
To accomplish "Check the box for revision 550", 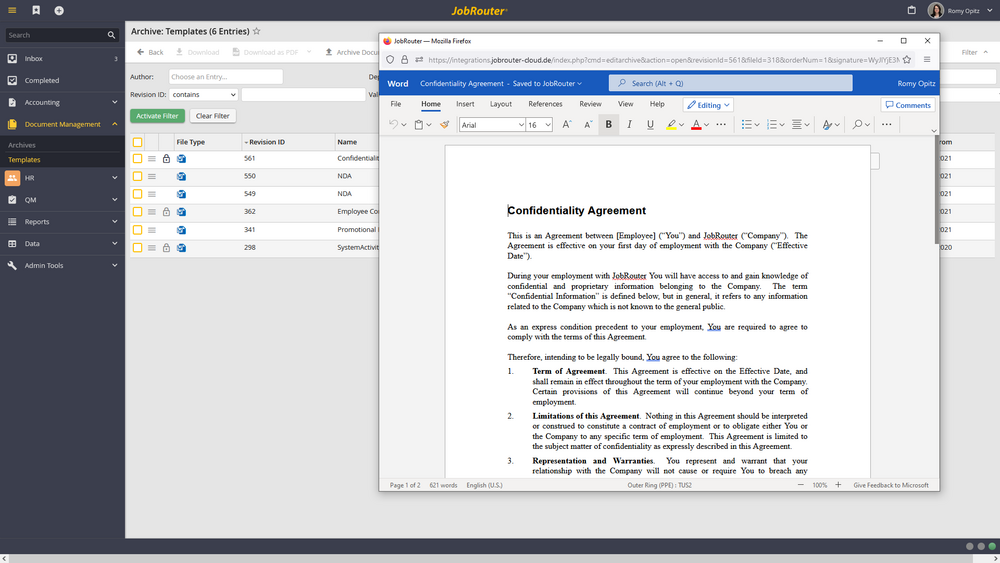I will [x=137, y=176].
